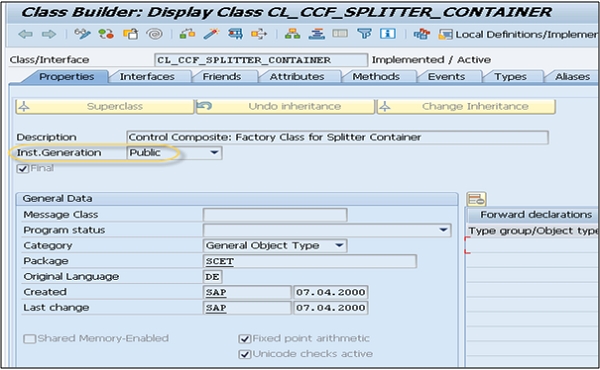600x370 pixels.
Task: Click the General Data group title
Action: tap(57, 199)
